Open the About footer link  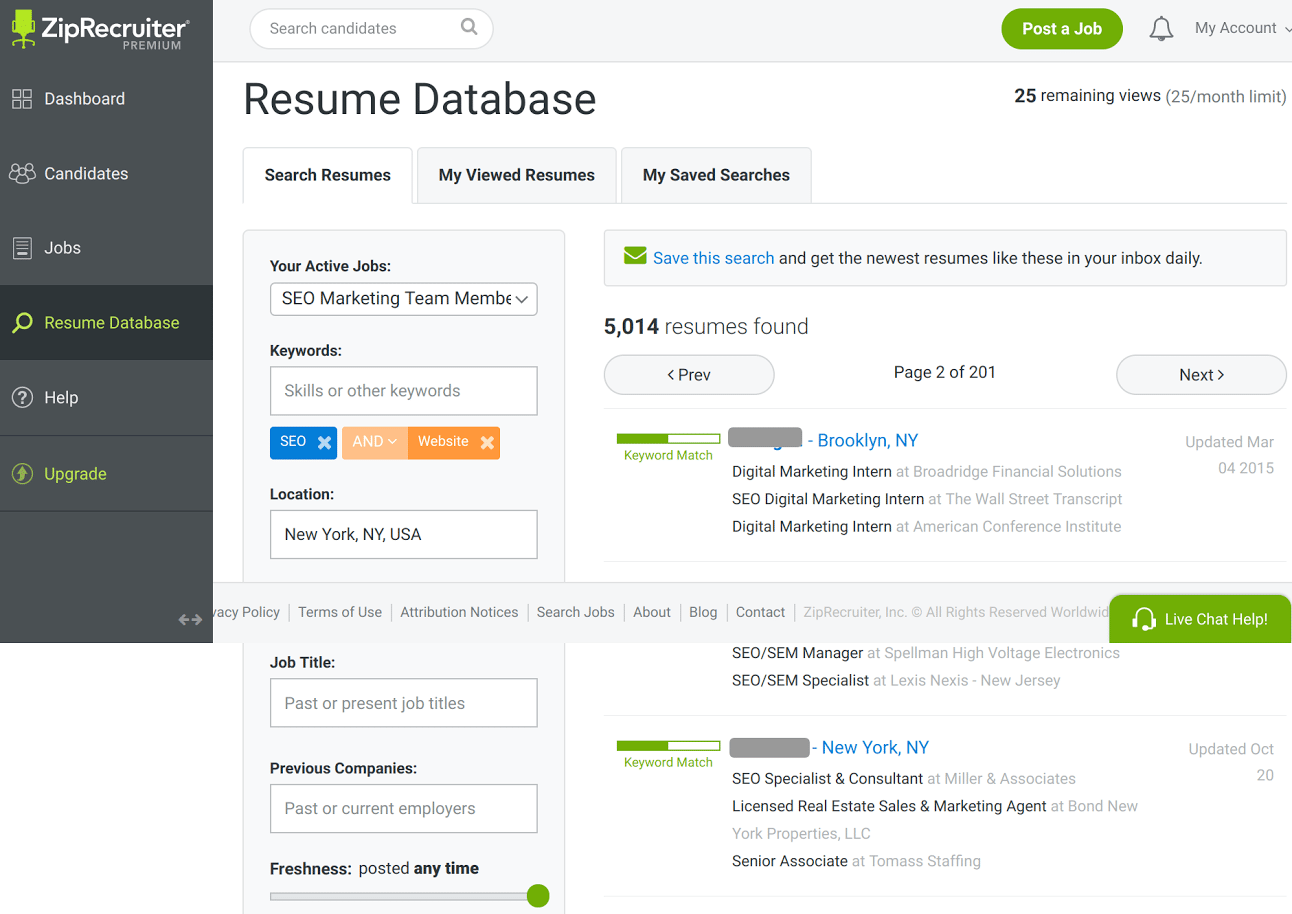coord(652,612)
